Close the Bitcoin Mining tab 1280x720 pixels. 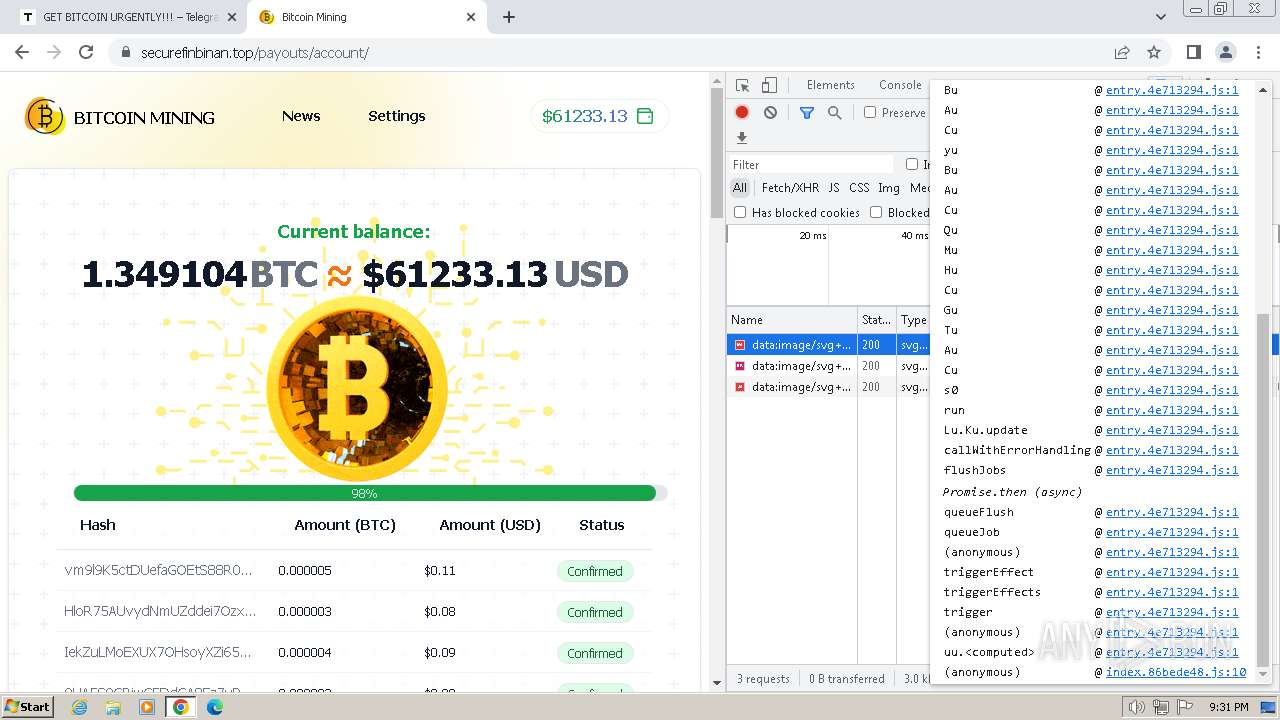tap(471, 17)
